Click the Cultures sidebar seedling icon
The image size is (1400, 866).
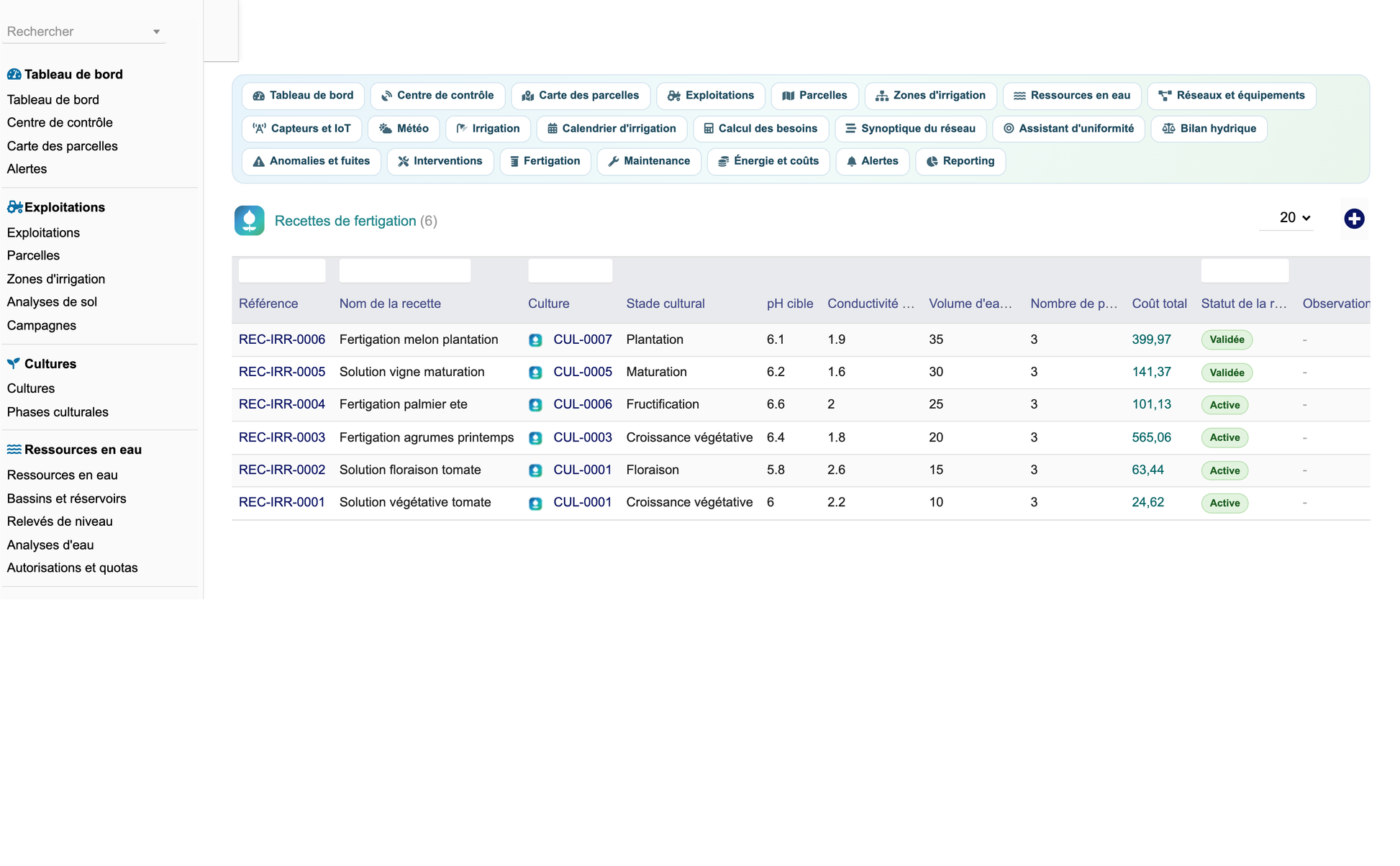pos(13,363)
